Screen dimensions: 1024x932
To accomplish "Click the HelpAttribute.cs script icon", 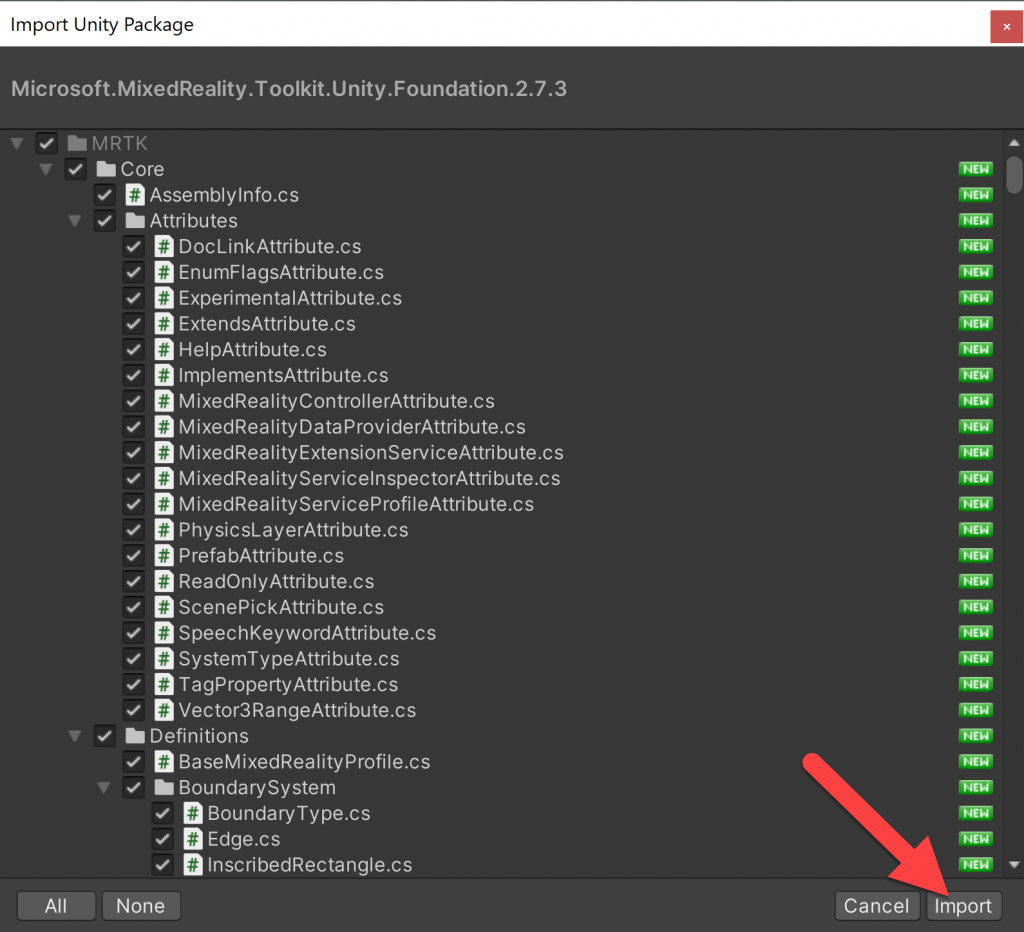I will click(x=164, y=349).
